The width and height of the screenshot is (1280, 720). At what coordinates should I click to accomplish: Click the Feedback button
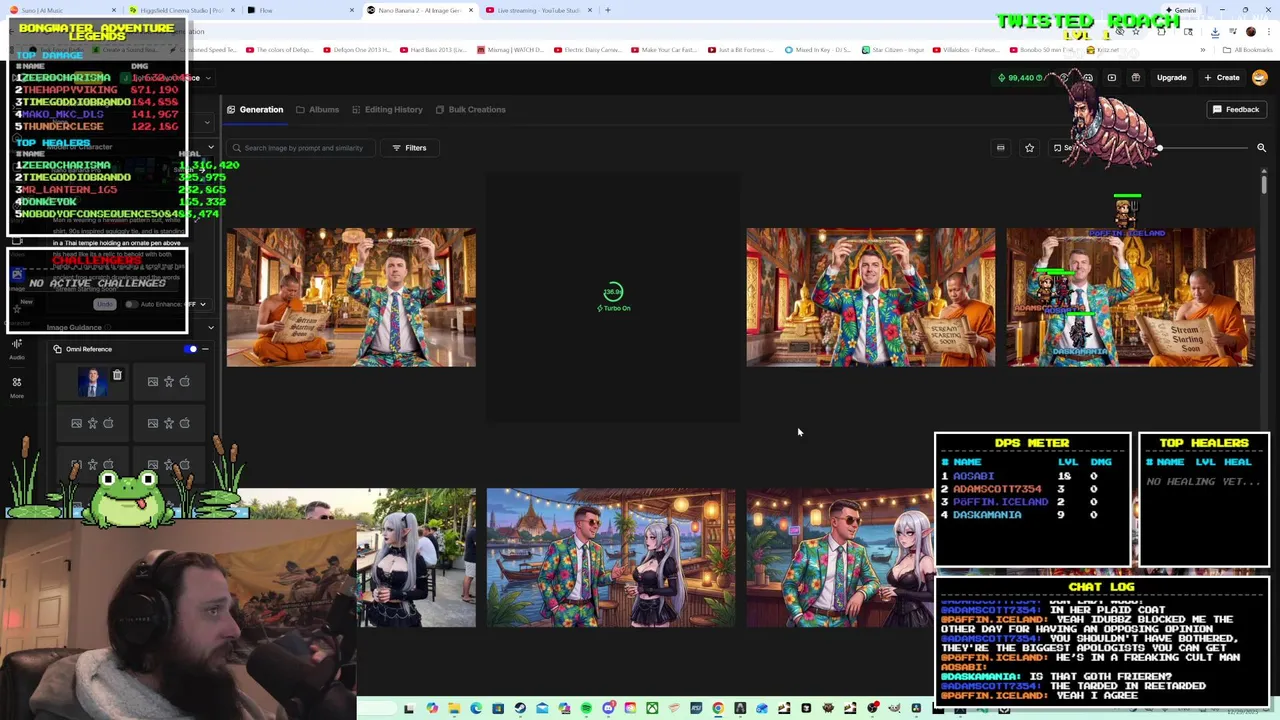(1236, 109)
